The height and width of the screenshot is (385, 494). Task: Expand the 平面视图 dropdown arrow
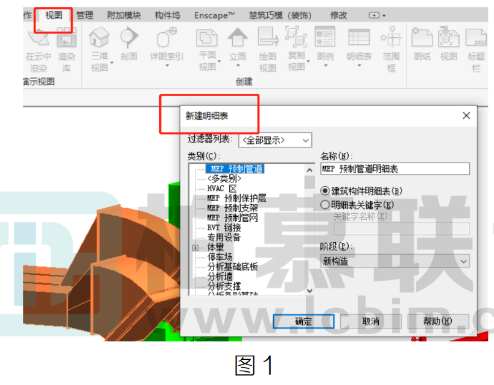[x=219, y=61]
